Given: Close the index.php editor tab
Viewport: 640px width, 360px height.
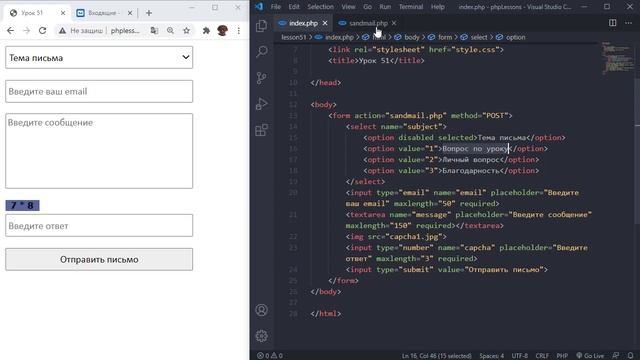Looking at the screenshot, I should [325, 23].
